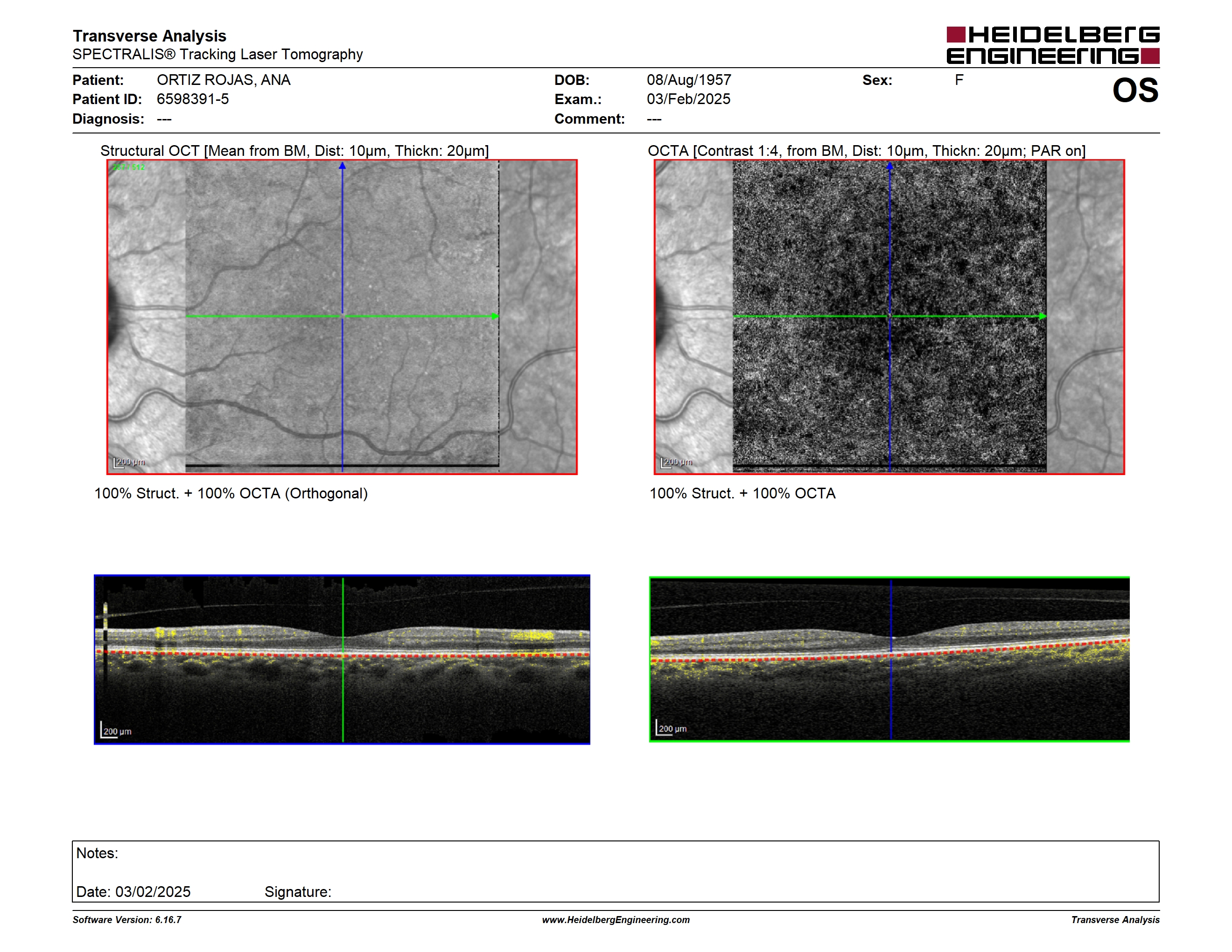Screen dimensions: 1232x952
Task: Click the footer 'Transverse Analysis' text
Action: [1115, 920]
